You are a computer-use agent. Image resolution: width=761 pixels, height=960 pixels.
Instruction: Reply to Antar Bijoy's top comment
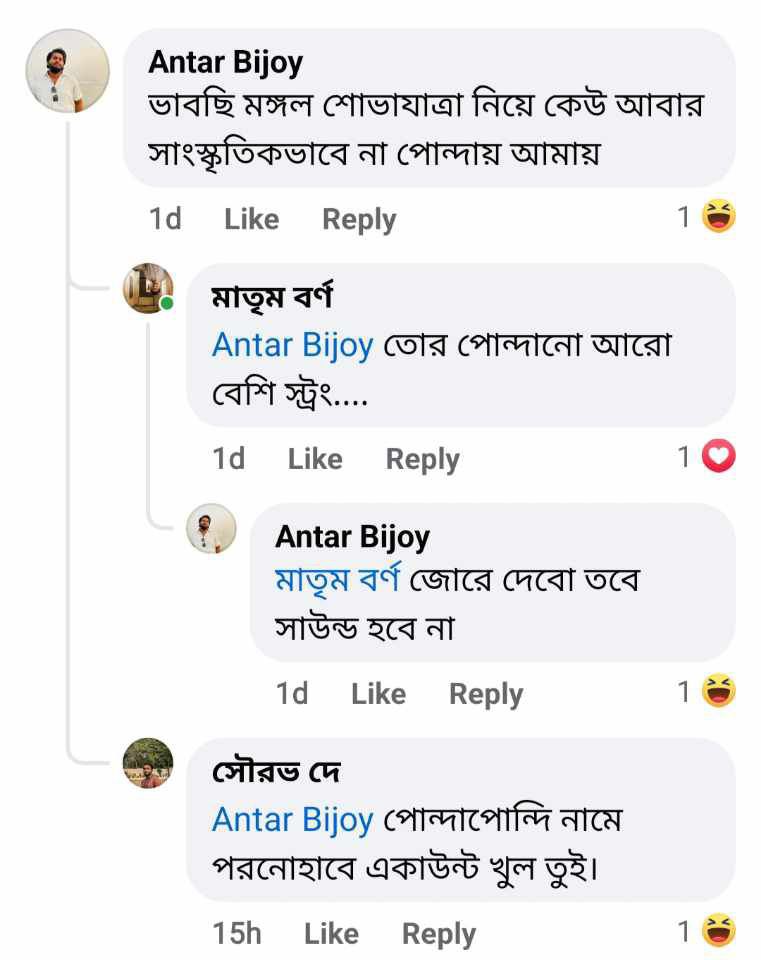coord(359,219)
